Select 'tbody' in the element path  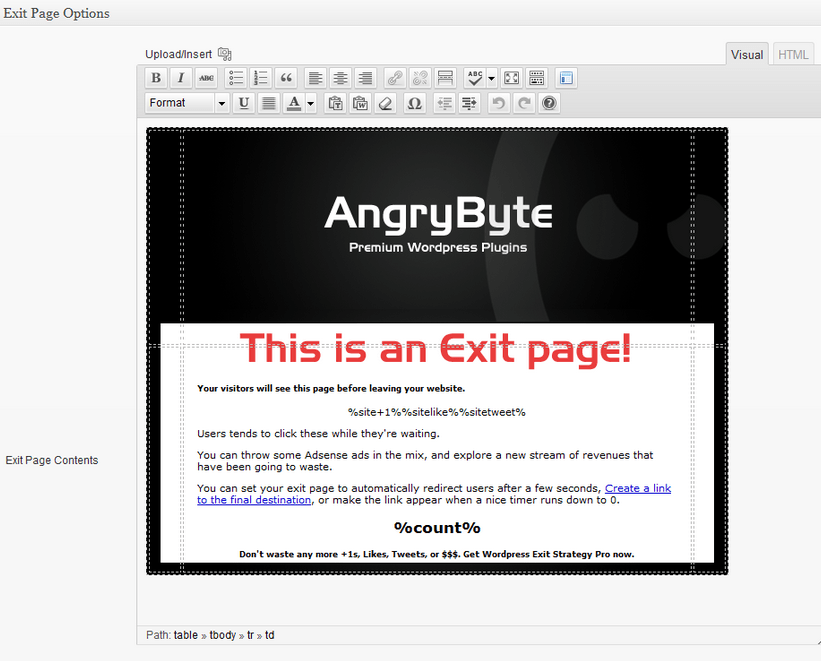pos(223,635)
